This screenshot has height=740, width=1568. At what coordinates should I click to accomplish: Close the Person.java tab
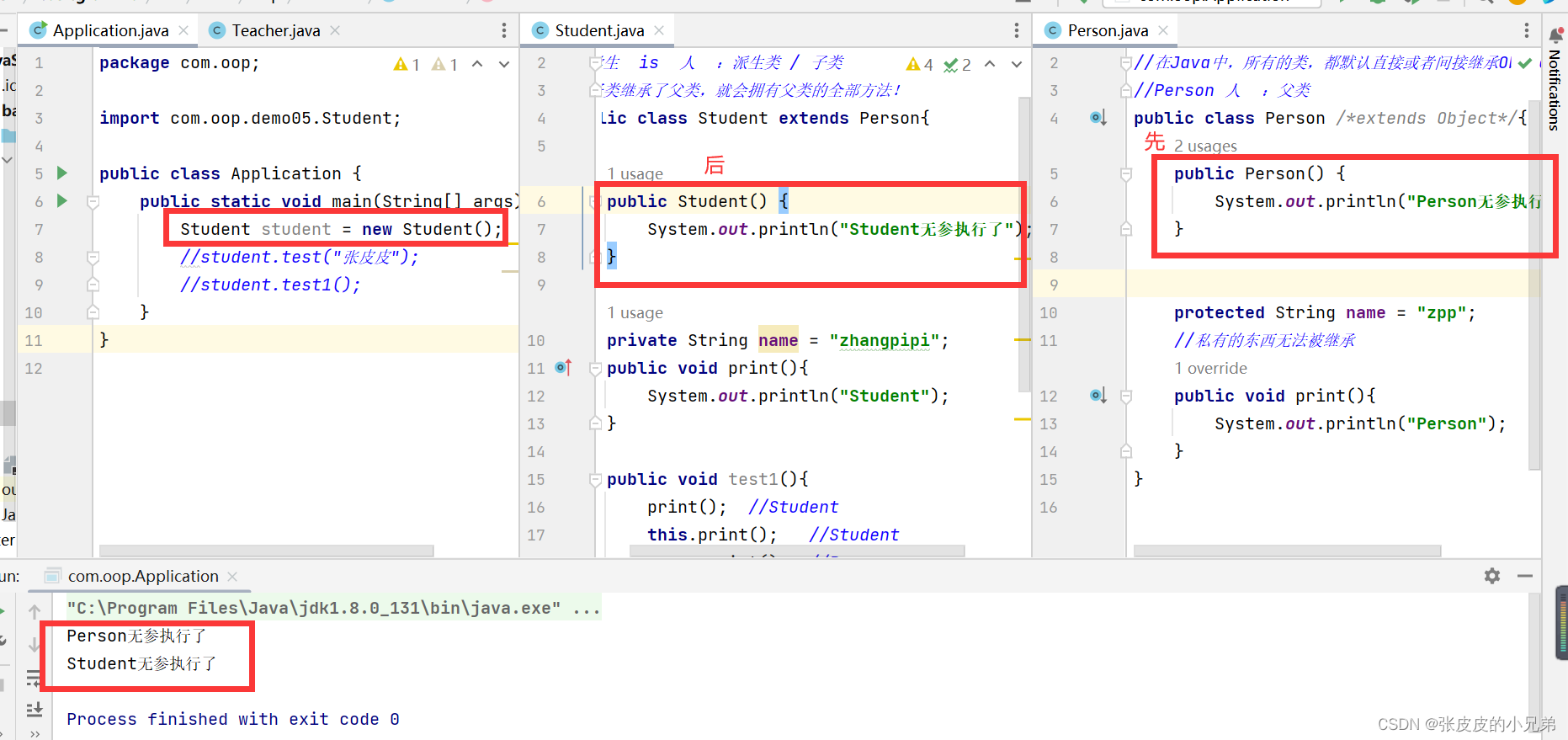click(x=1163, y=30)
